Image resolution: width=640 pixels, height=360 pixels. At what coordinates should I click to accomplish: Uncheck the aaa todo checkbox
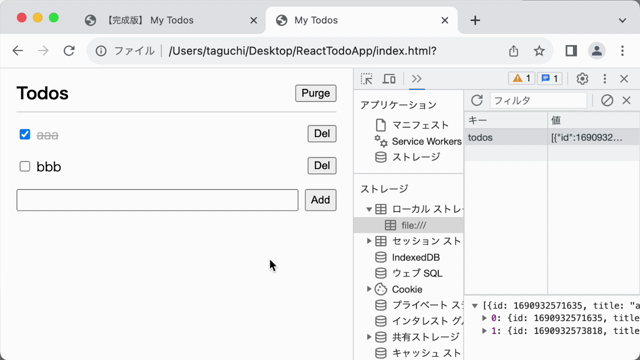tap(25, 134)
